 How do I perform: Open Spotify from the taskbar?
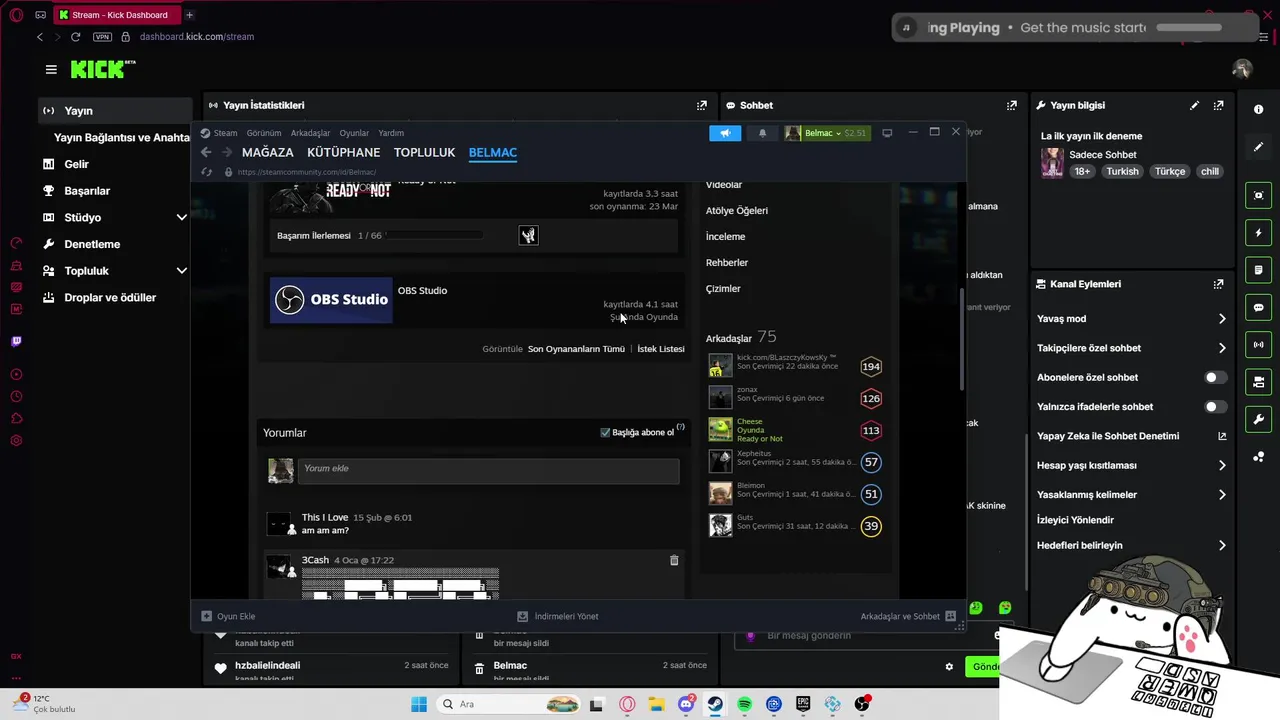tap(744, 704)
